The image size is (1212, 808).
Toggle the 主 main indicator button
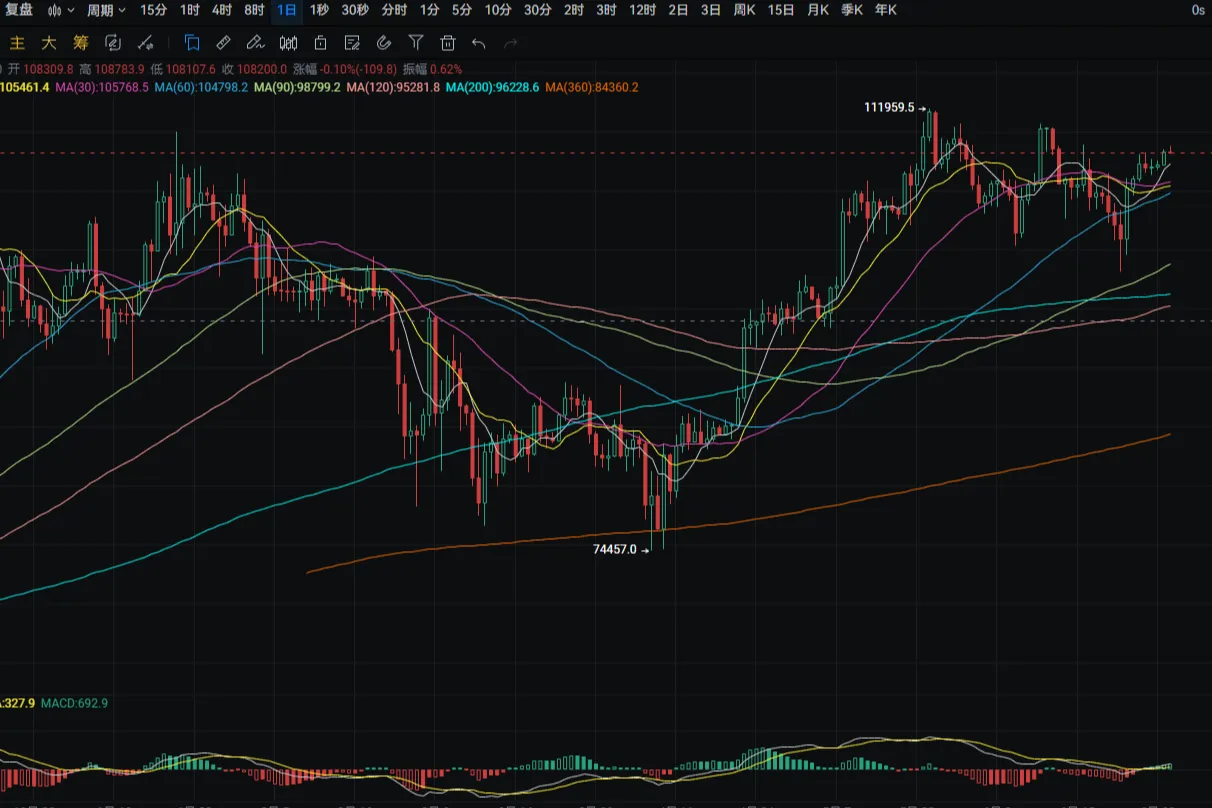17,43
